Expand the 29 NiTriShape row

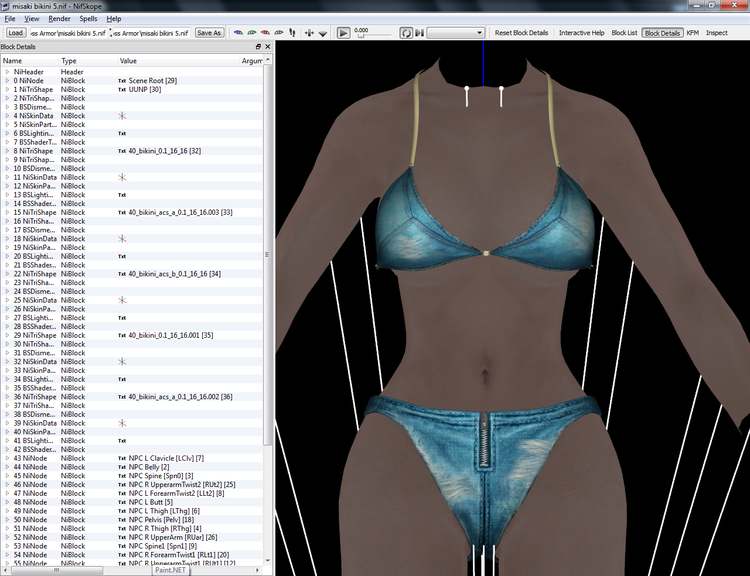pyautogui.click(x=7, y=335)
